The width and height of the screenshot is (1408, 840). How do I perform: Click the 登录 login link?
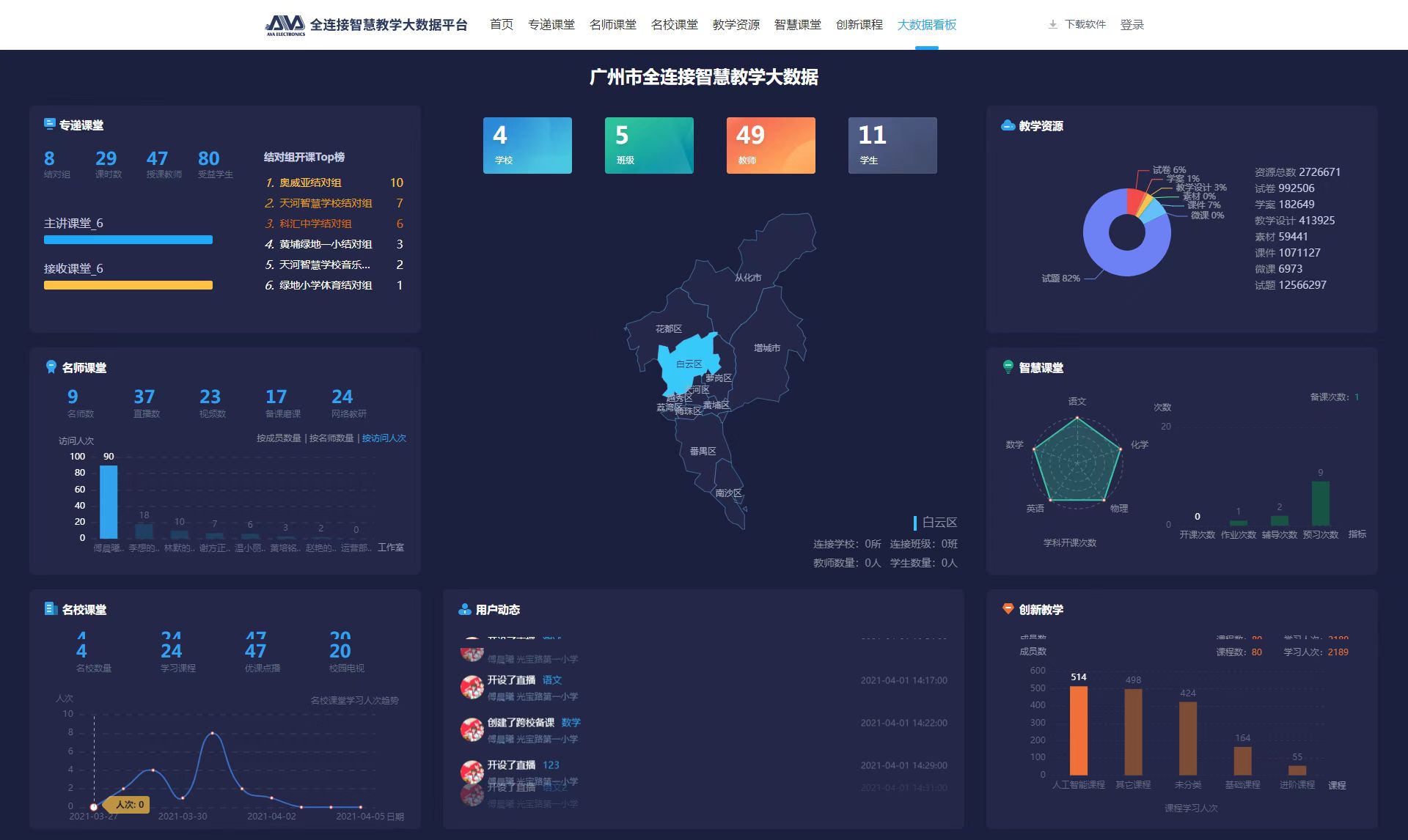[1132, 25]
